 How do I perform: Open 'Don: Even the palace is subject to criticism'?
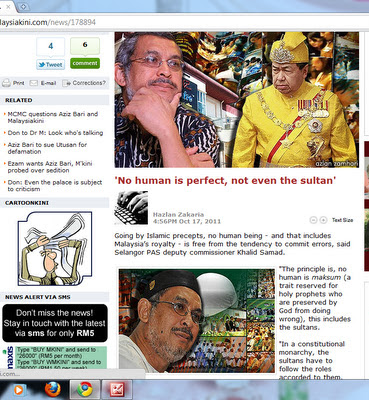pyautogui.click(x=55, y=186)
